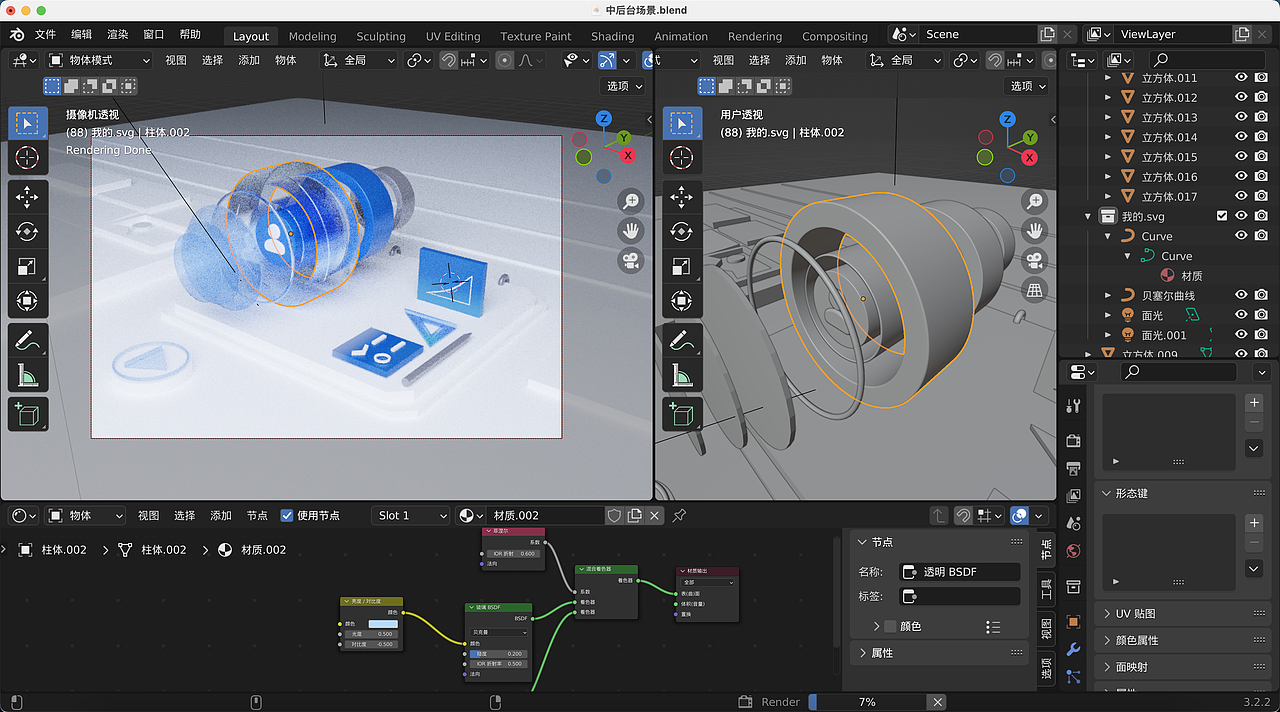
Task: Click the color swatch in the 亮度/对比度 node
Action: 383,624
